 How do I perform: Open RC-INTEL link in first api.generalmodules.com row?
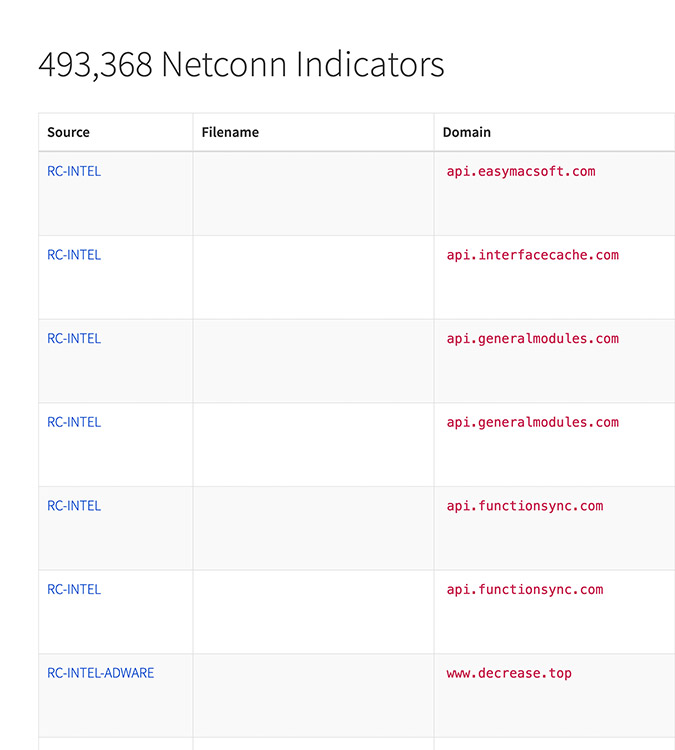(74, 339)
